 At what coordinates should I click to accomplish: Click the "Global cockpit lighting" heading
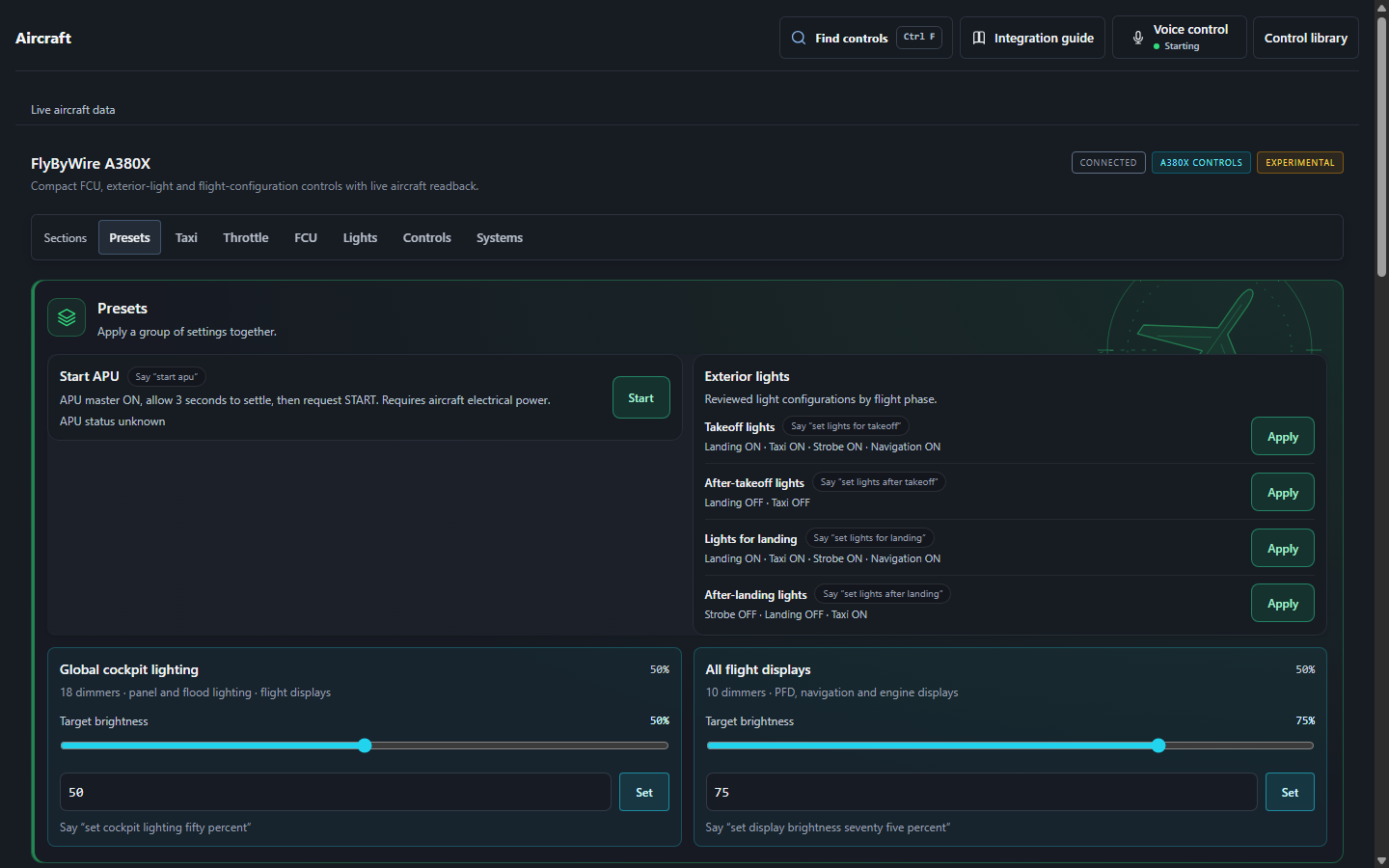point(129,669)
